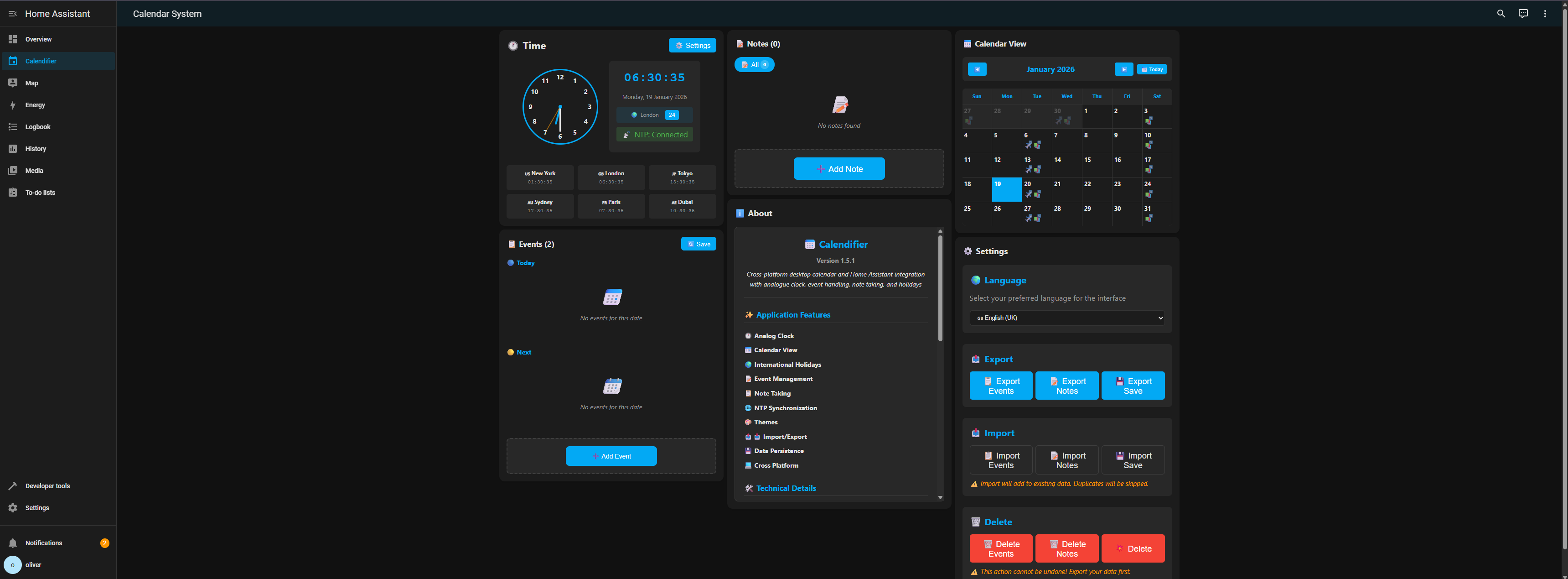Click the London timezone selector
1568x579 pixels.
coord(646,115)
